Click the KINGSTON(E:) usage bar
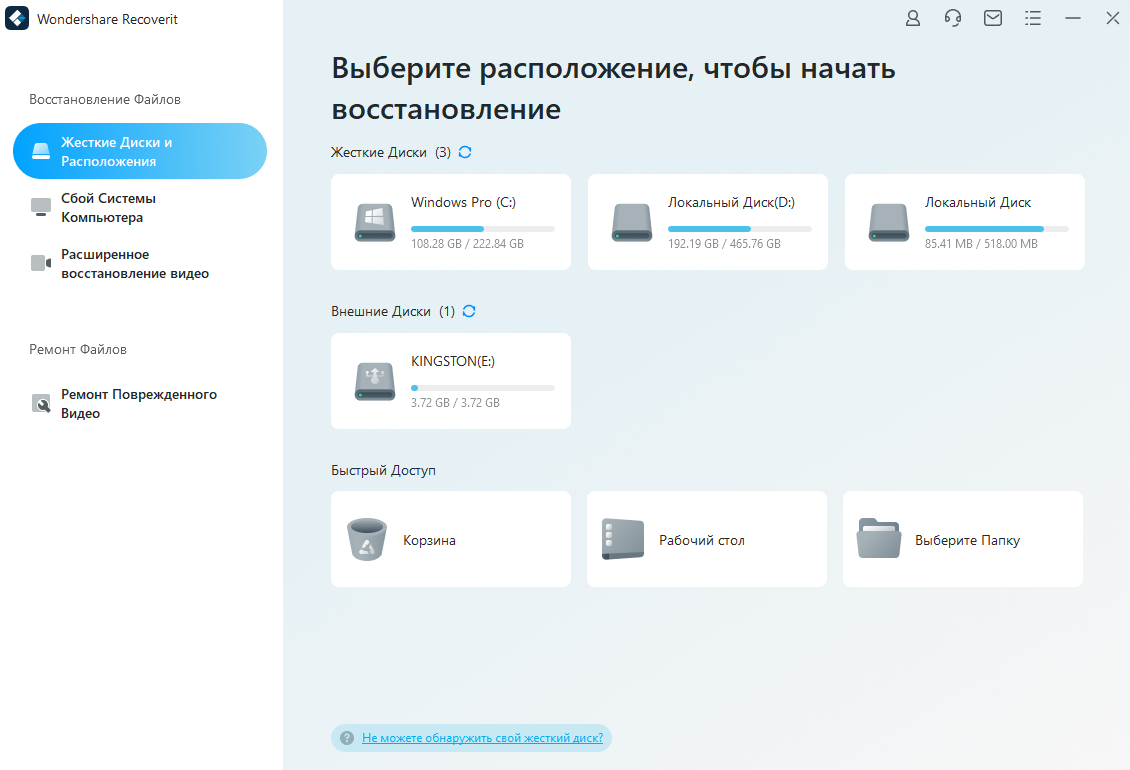 coord(483,388)
